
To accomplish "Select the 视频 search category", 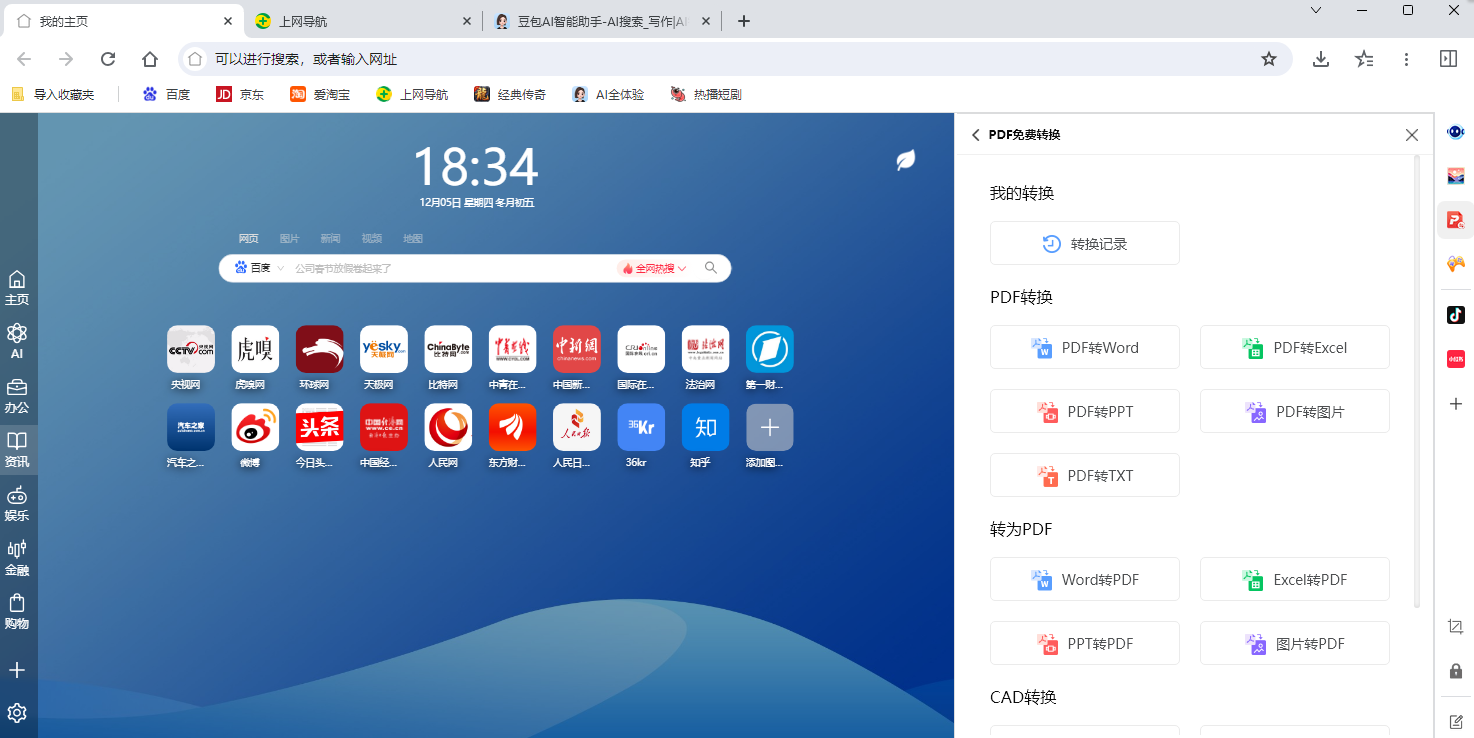I will (x=372, y=239).
